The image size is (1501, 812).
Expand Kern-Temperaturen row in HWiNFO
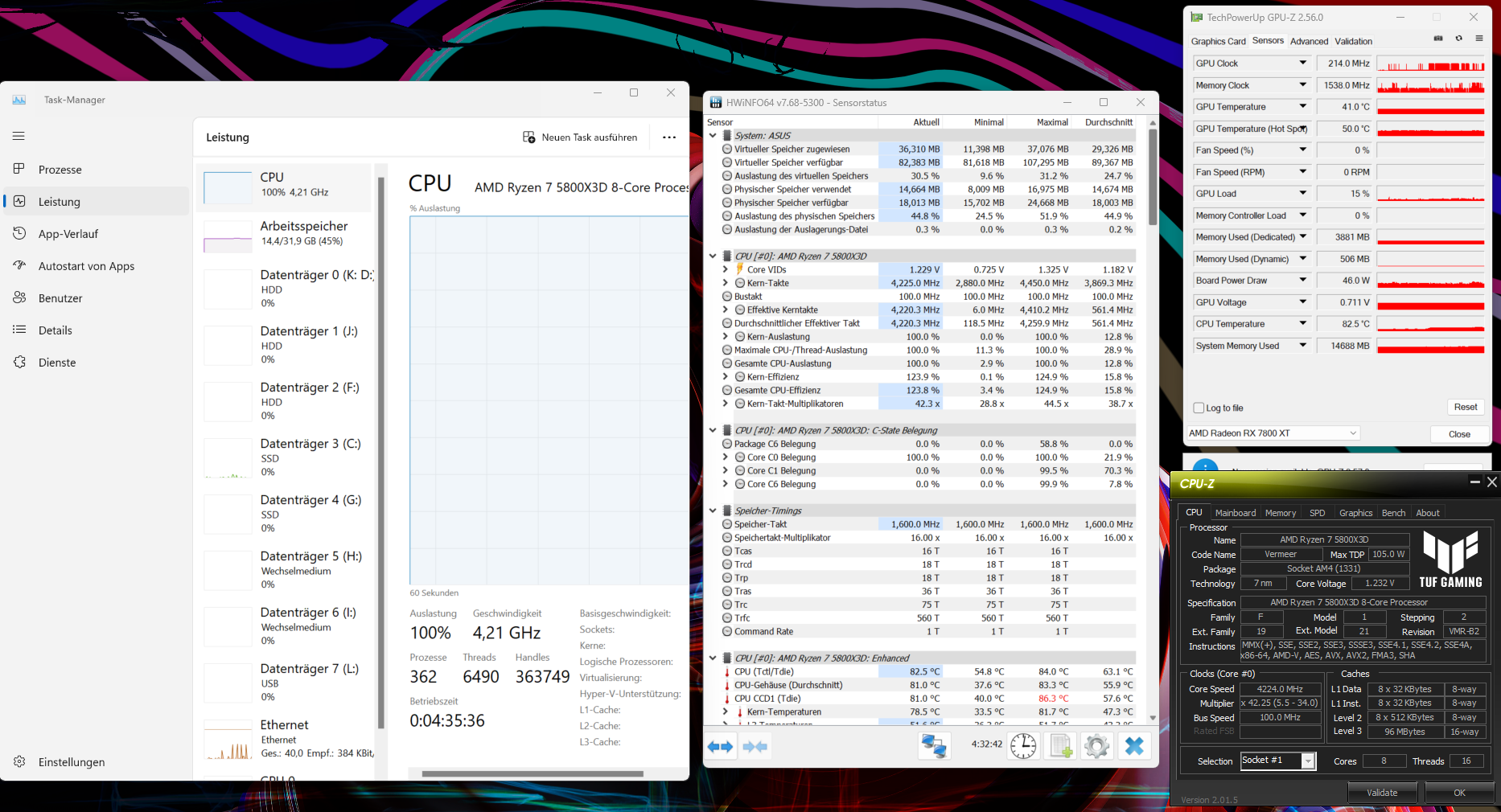coord(726,712)
